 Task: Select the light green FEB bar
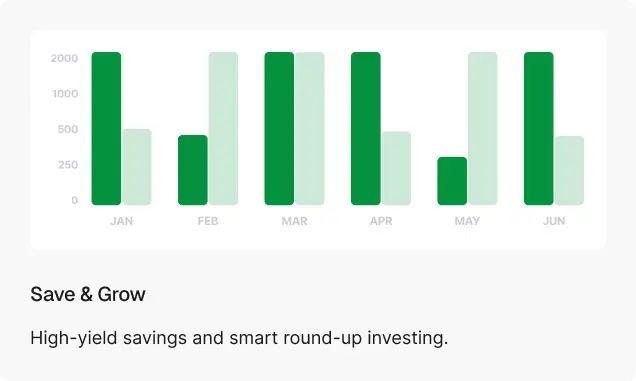pos(223,128)
